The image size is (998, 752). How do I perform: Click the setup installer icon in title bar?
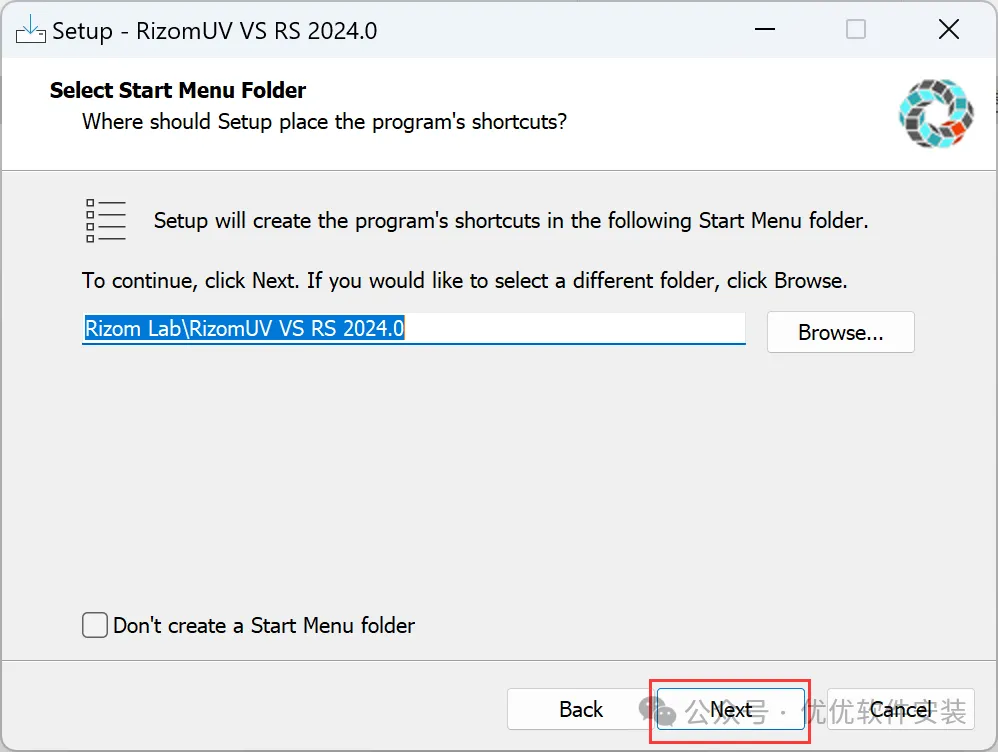click(30, 30)
